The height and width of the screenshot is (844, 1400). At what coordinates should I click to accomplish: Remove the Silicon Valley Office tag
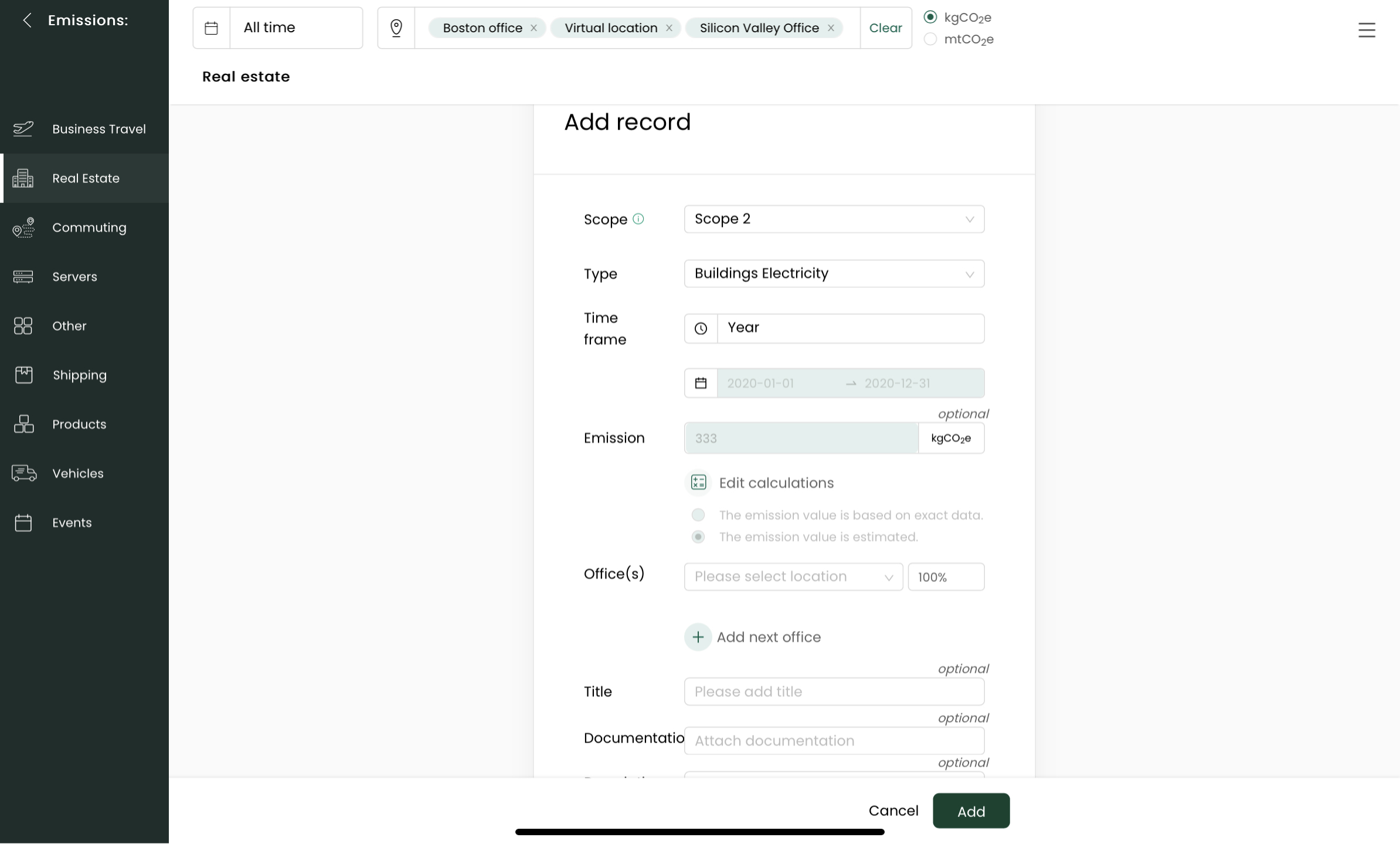pyautogui.click(x=831, y=28)
